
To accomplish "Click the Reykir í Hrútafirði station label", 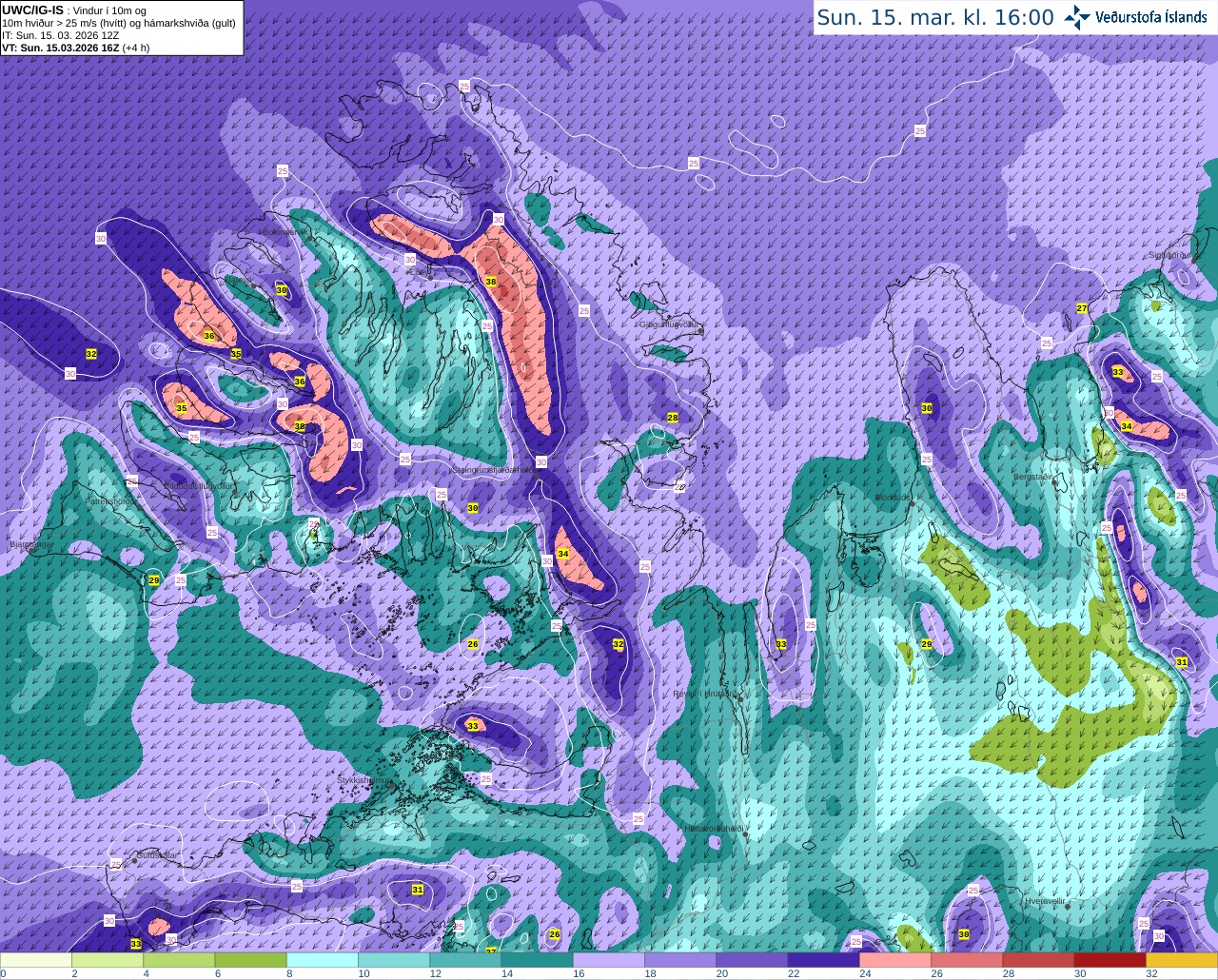I will [707, 694].
